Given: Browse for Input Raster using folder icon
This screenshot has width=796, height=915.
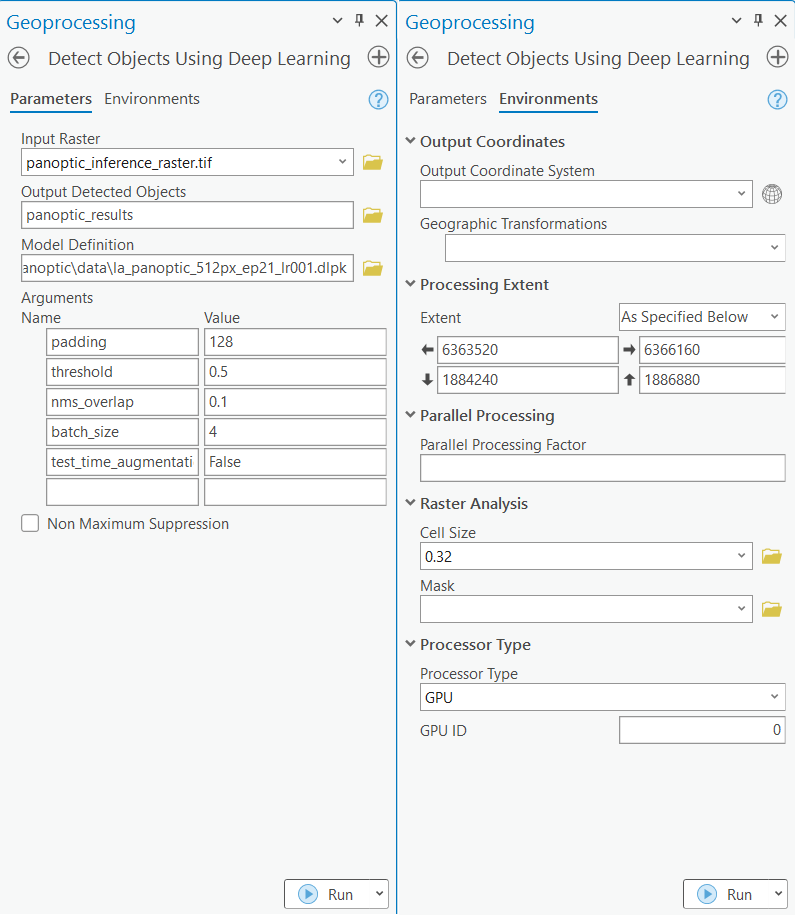Looking at the screenshot, I should tap(373, 162).
